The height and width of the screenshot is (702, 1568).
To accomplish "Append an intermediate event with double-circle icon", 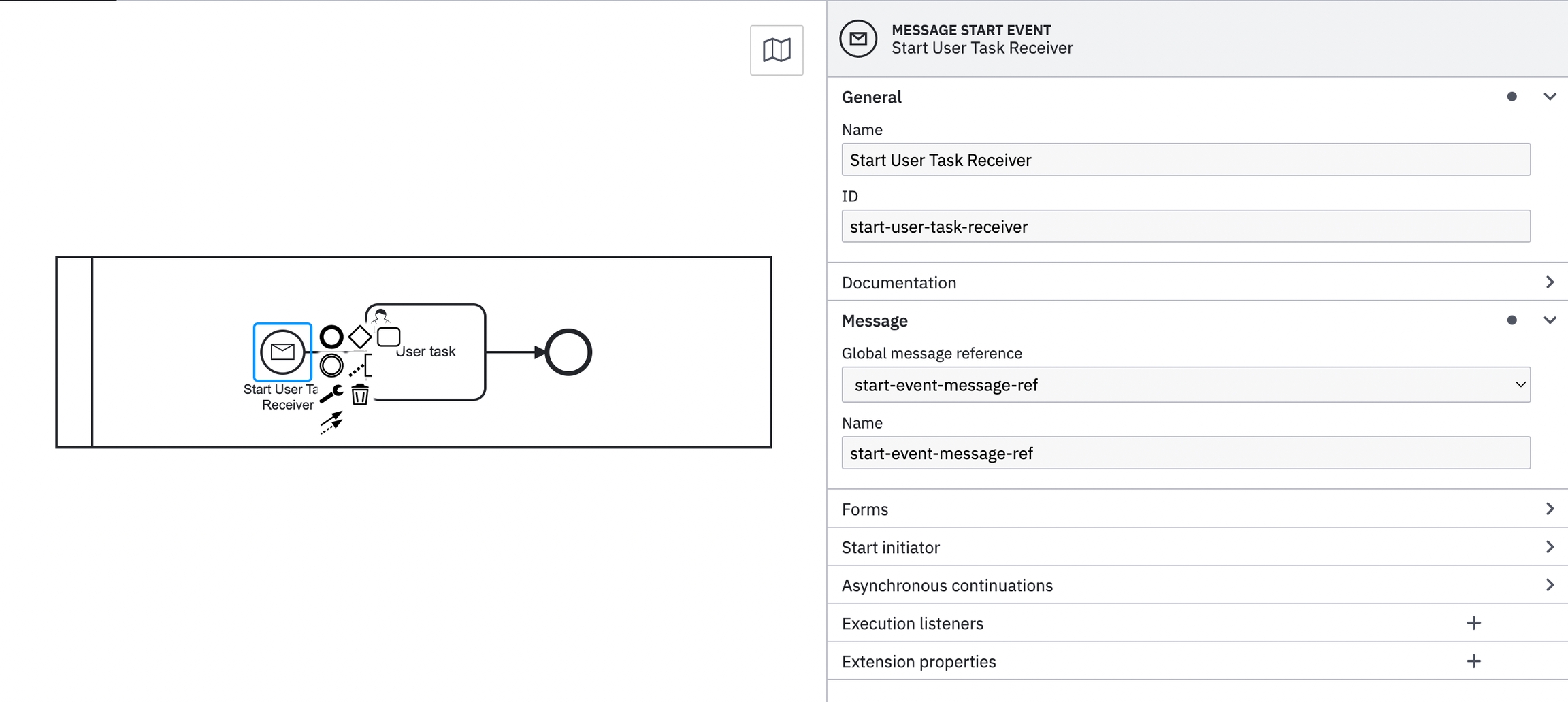I will point(331,365).
